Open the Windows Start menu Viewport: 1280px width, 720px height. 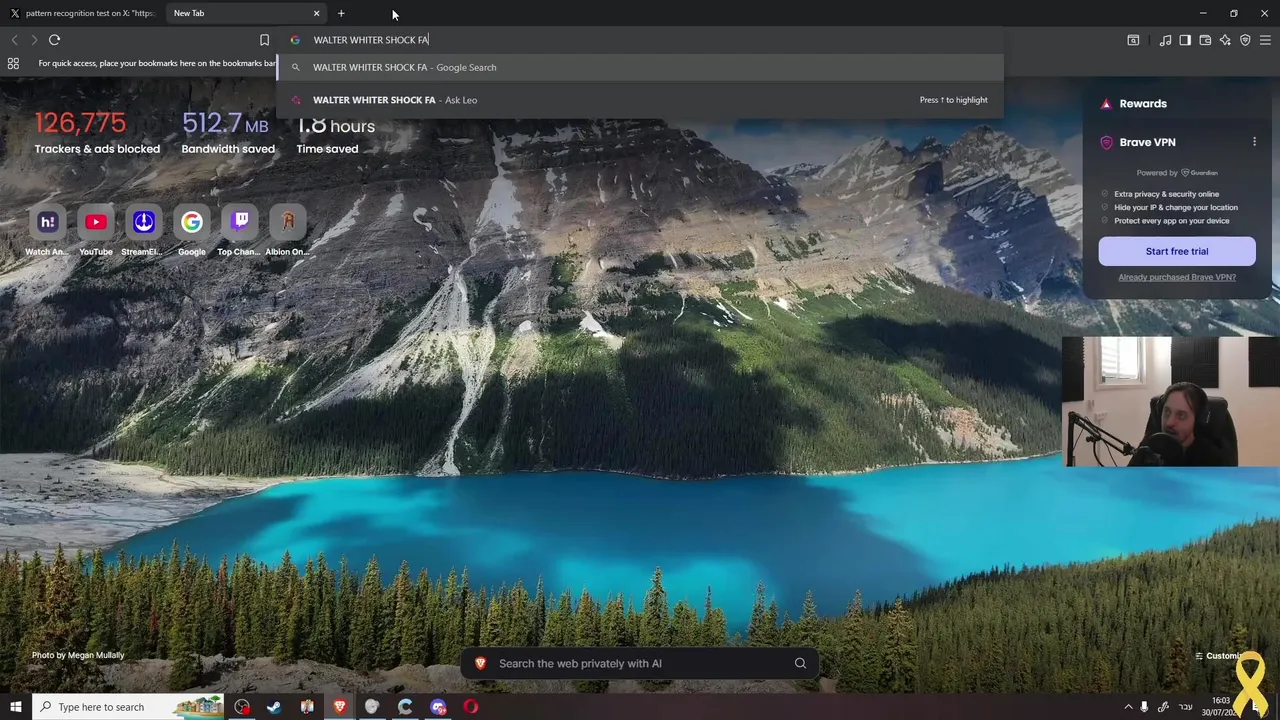pyautogui.click(x=15, y=707)
